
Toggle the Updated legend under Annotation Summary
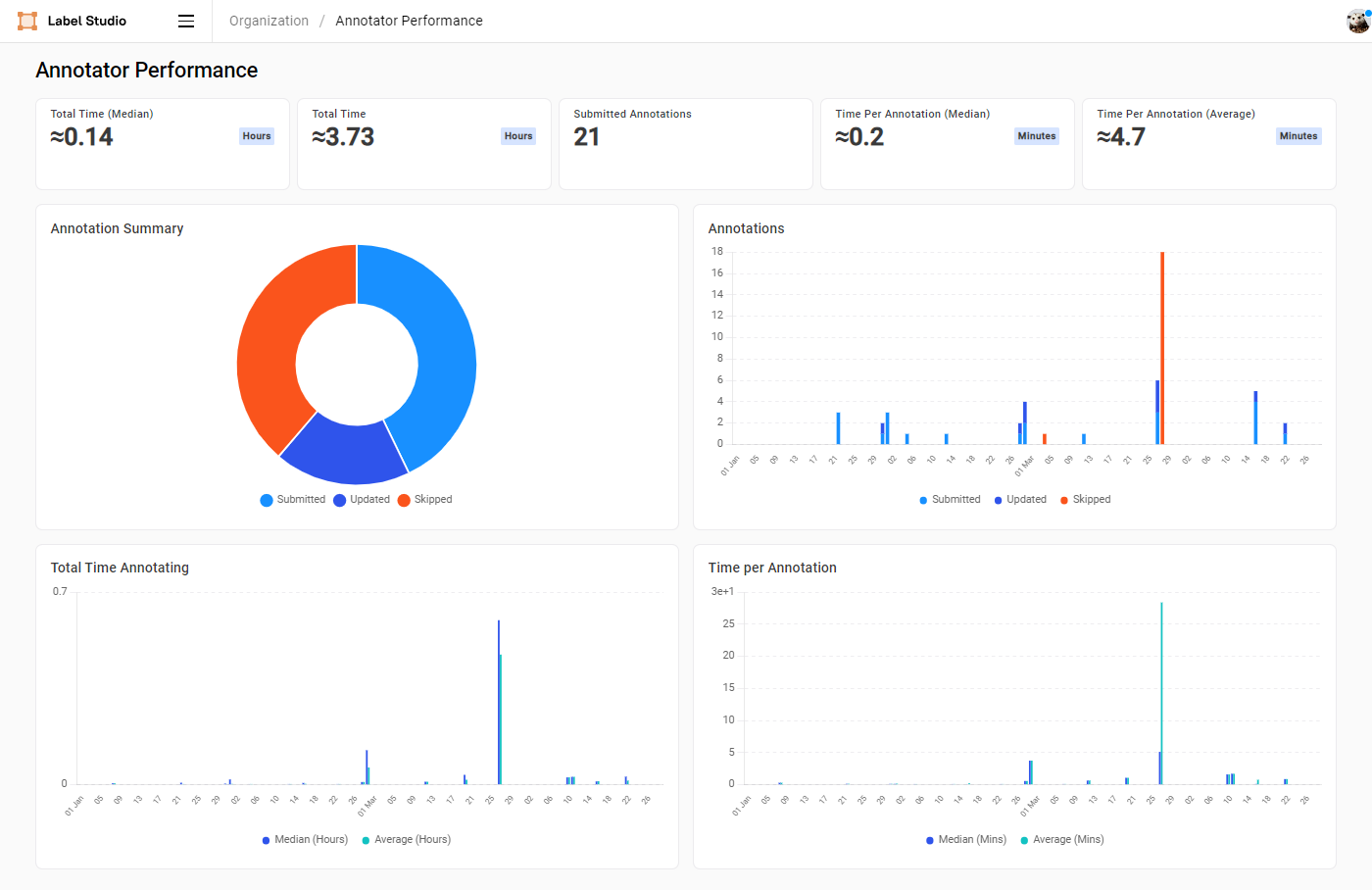[x=363, y=499]
